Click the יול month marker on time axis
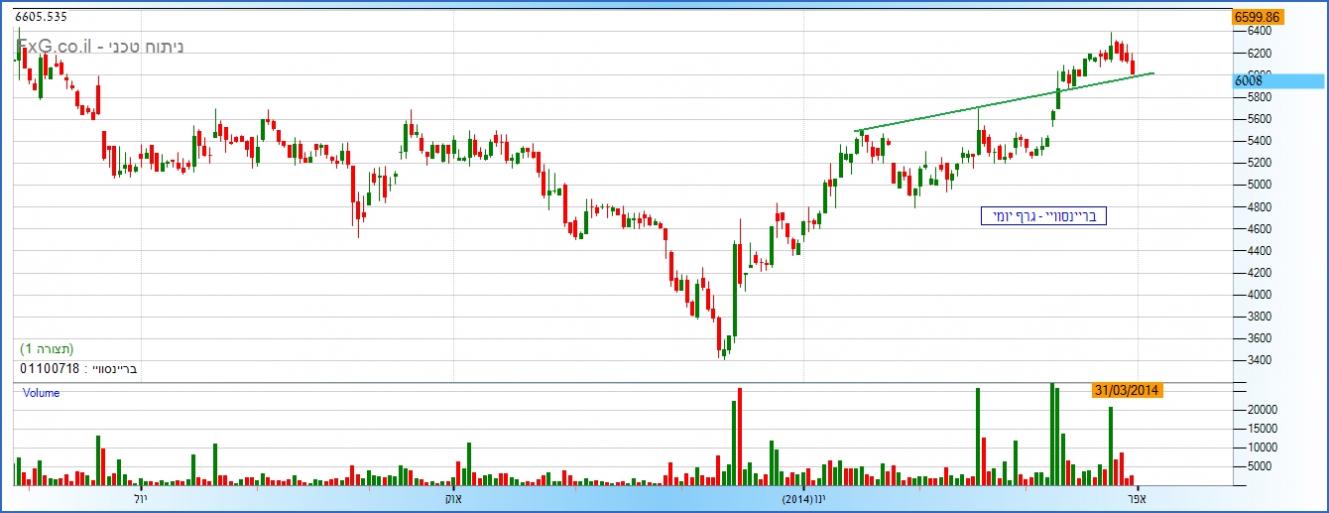Screen dimensions: 1329x513 139,497
